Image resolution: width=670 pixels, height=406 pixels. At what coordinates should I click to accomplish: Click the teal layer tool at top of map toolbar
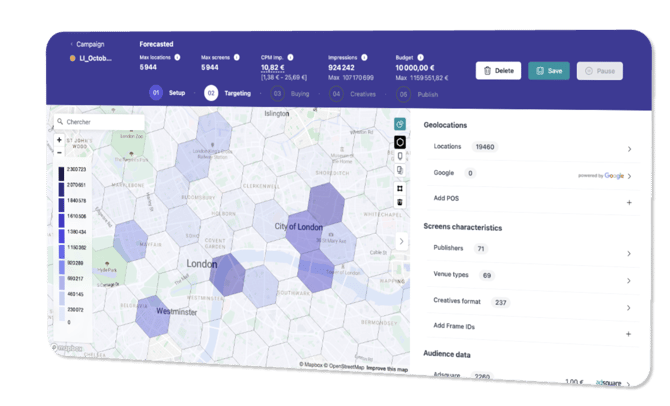[x=400, y=125]
